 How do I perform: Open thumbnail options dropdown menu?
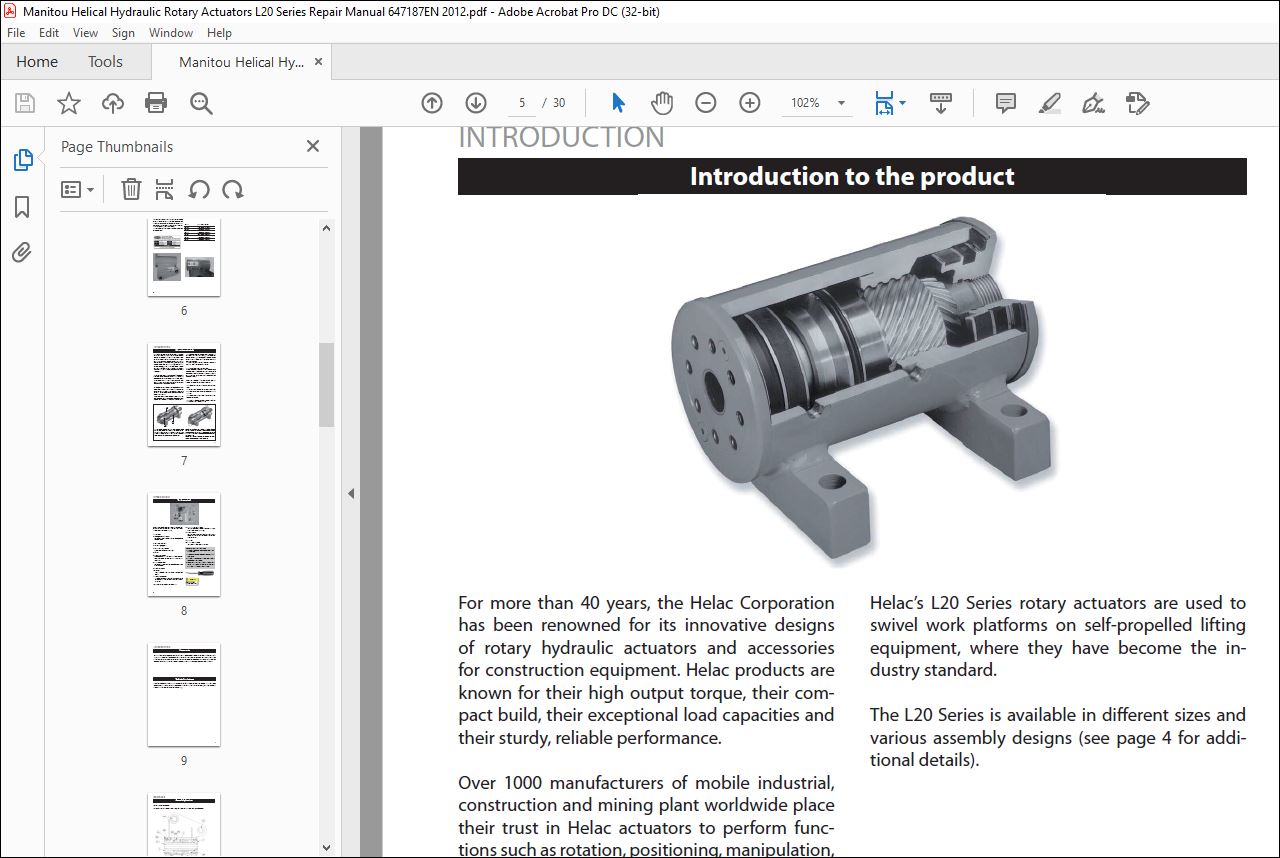[77, 189]
